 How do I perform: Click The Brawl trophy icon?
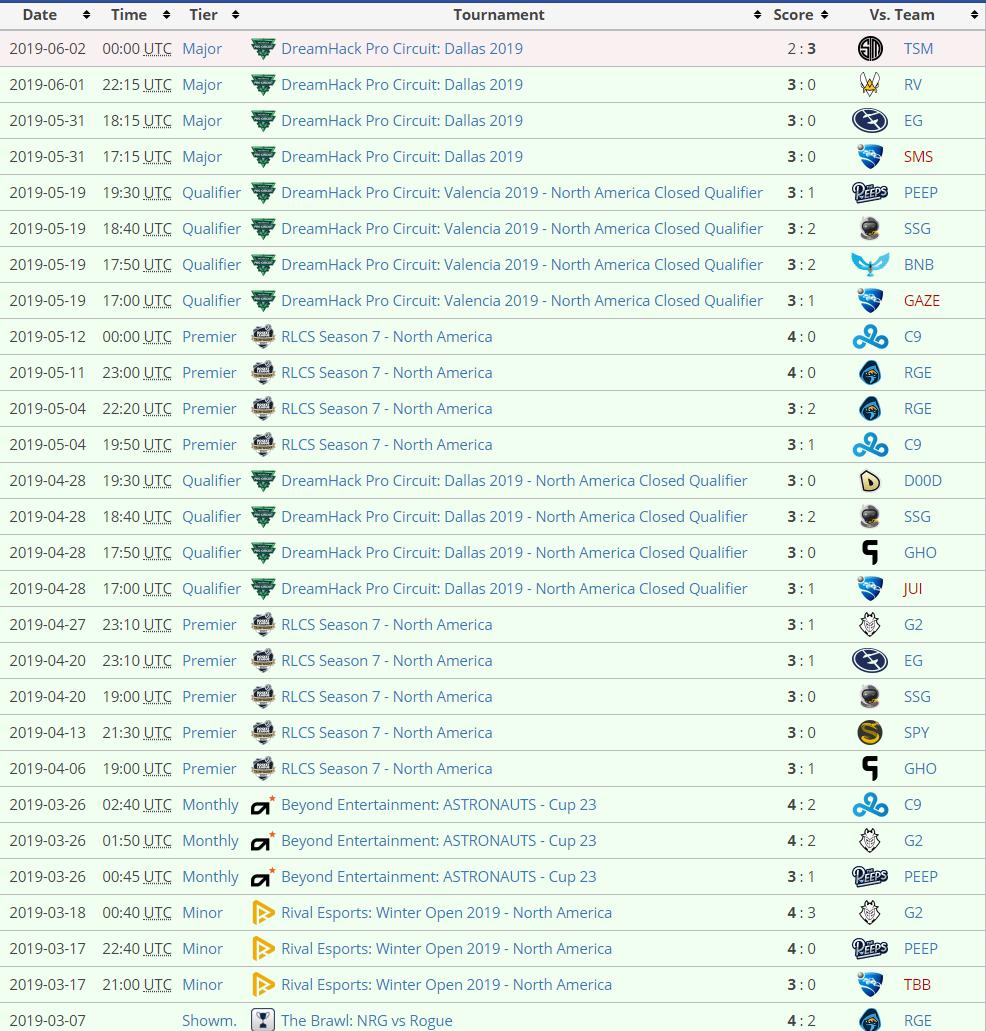[263, 1020]
